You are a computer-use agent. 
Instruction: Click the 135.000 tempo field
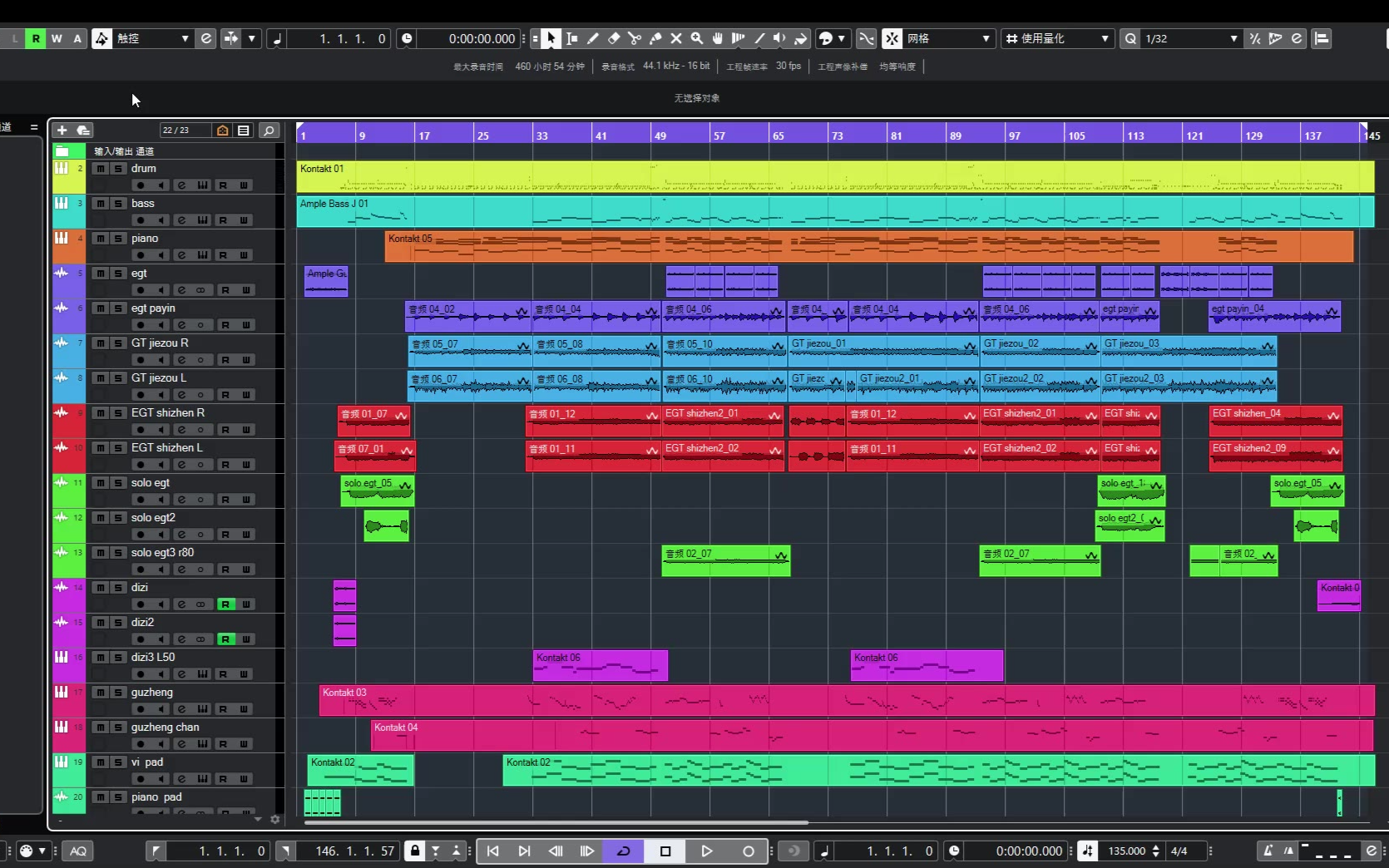(1126, 851)
